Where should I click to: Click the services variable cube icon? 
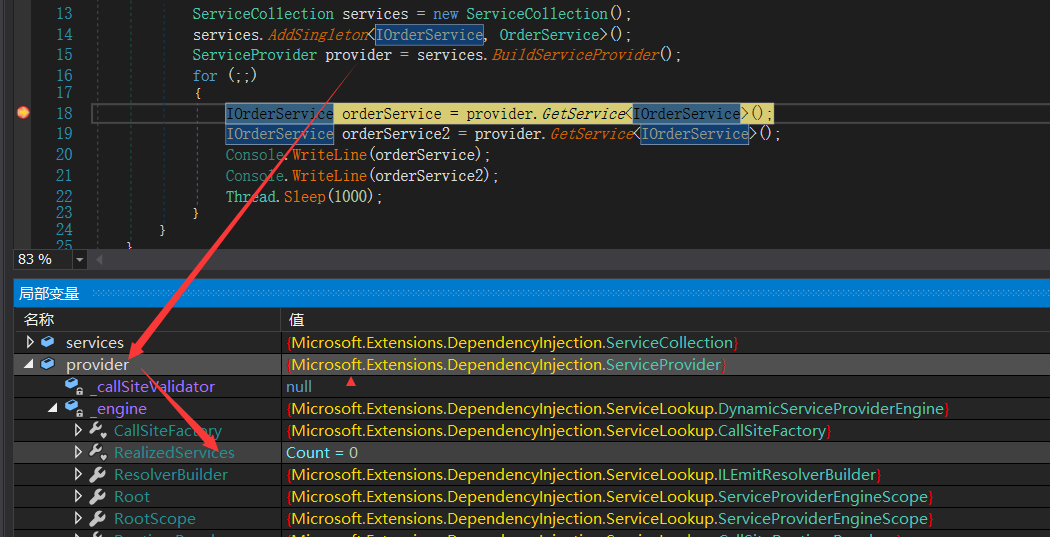tap(48, 341)
